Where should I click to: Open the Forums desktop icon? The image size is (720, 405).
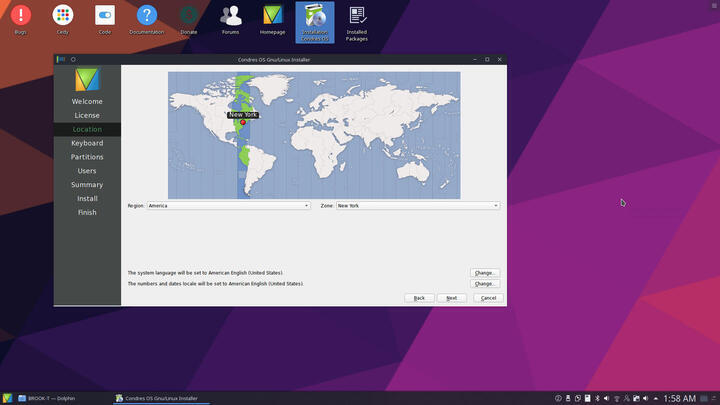(231, 19)
